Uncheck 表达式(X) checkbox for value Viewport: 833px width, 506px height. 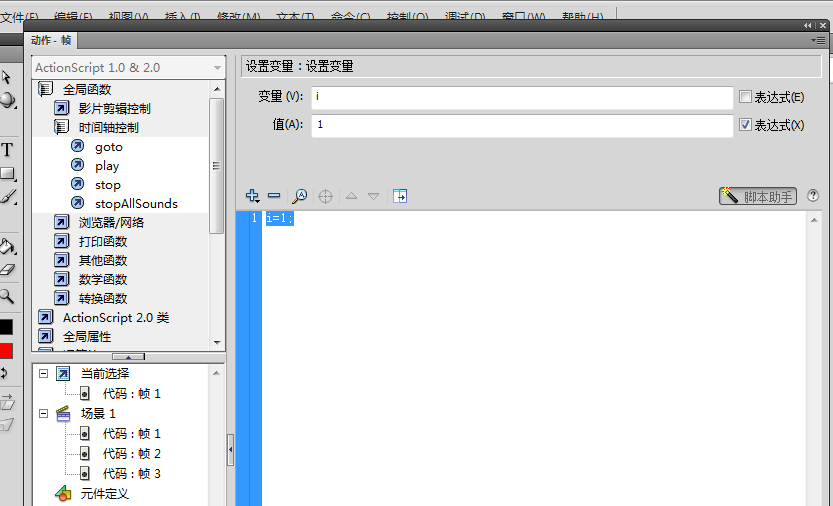point(745,125)
